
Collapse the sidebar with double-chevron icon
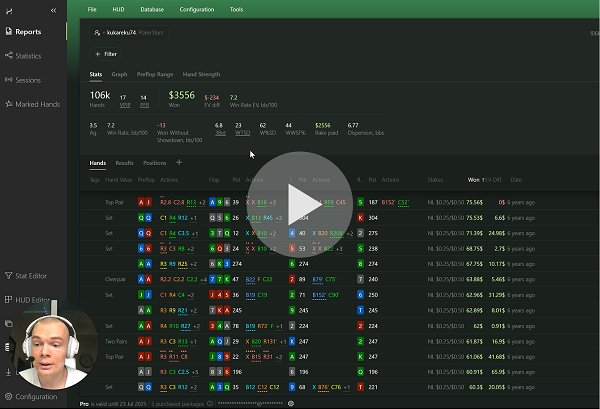pyautogui.click(x=53, y=9)
